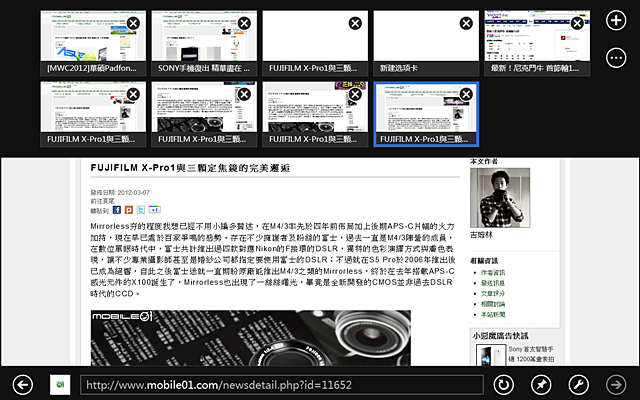640x400 pixels.
Task: Open the tab menu ellipsis button
Action: coord(616,58)
